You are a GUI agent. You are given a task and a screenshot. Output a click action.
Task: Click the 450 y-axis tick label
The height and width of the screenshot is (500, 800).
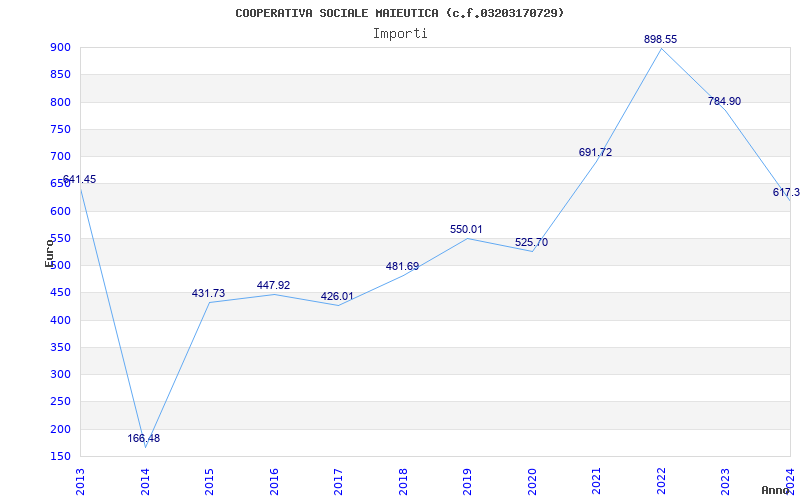[60, 292]
